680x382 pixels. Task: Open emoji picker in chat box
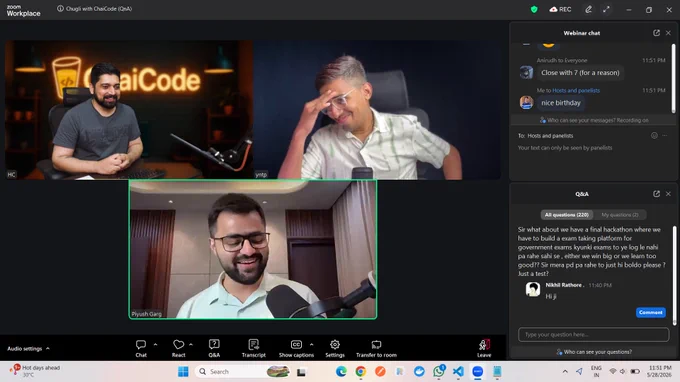tap(654, 136)
